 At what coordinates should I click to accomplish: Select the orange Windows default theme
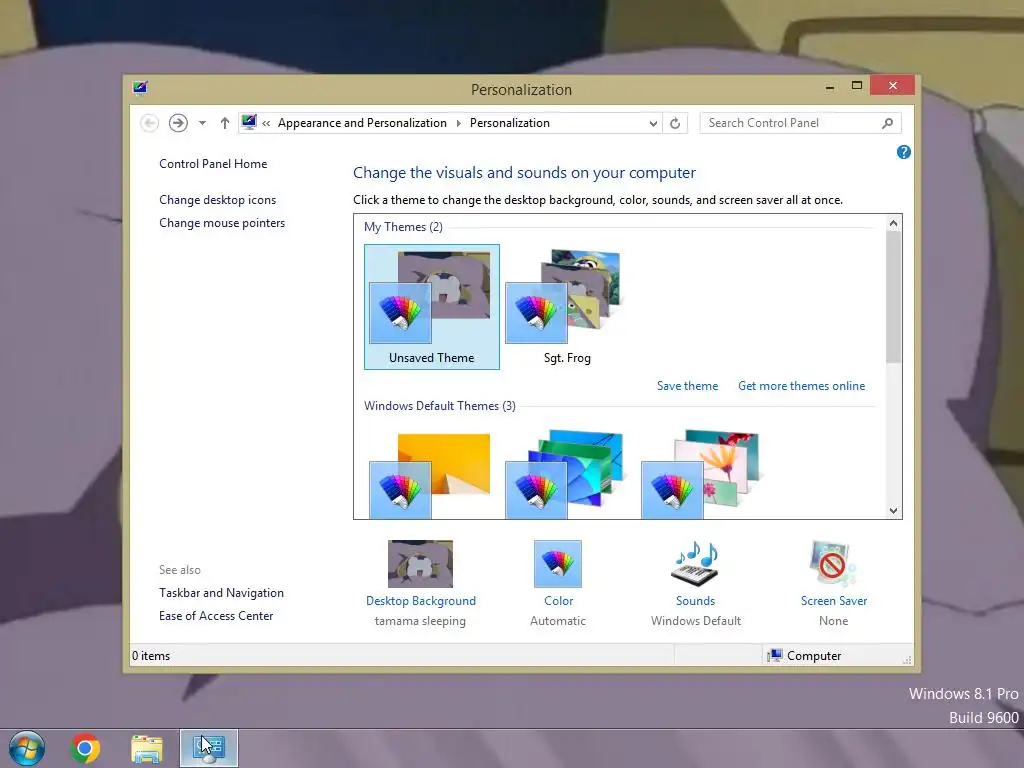point(430,474)
